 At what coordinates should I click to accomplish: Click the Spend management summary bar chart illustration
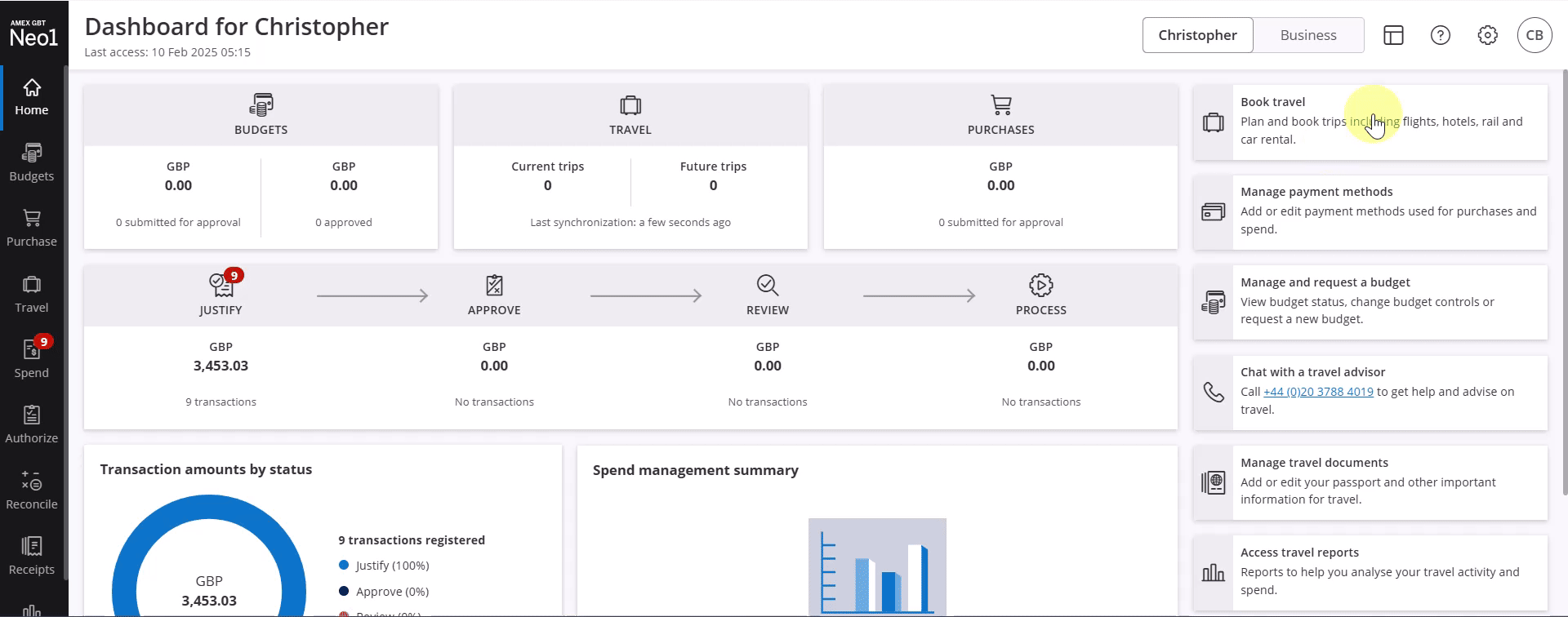coord(877,567)
